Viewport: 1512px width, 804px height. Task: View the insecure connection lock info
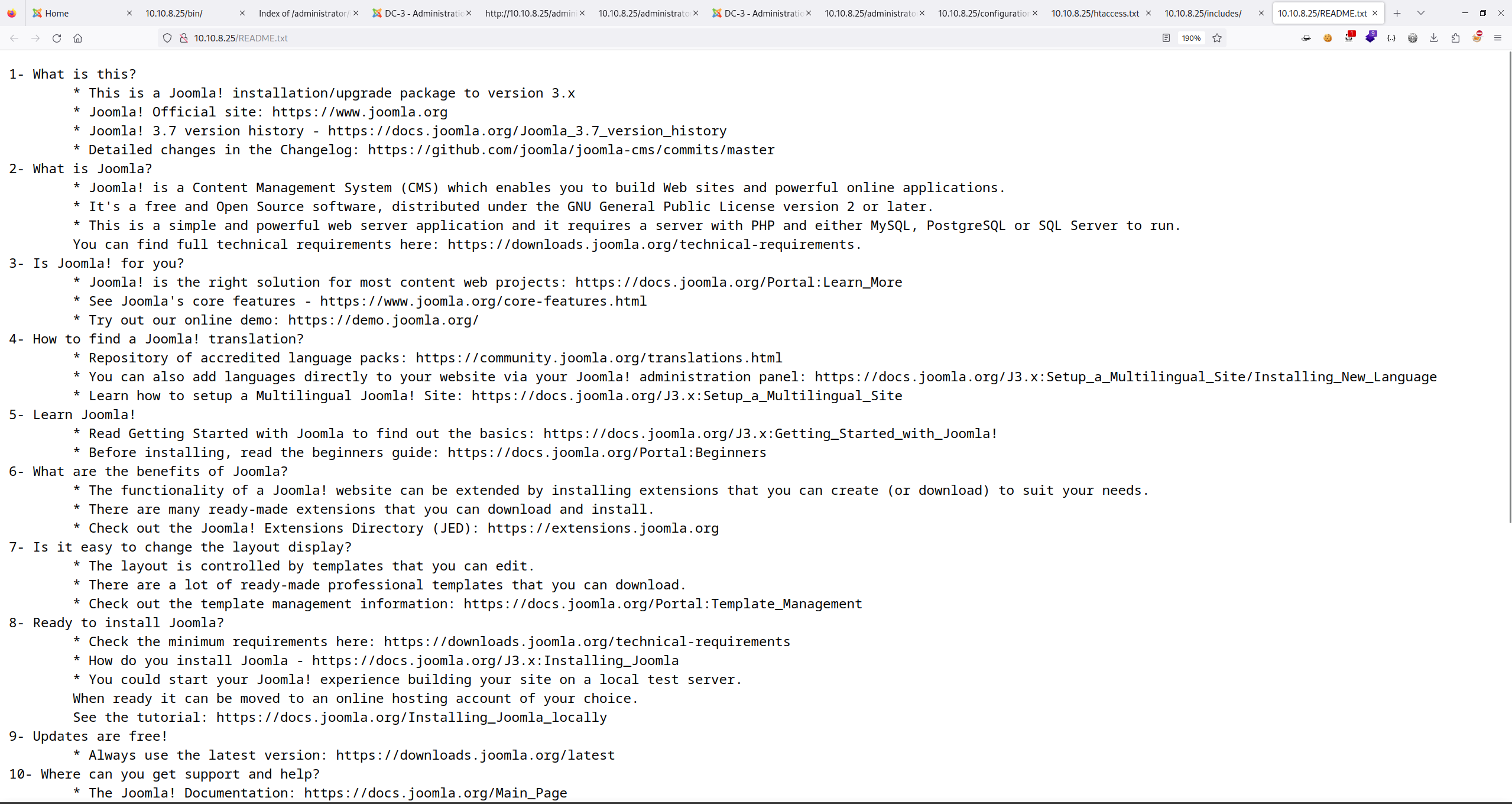tap(184, 38)
